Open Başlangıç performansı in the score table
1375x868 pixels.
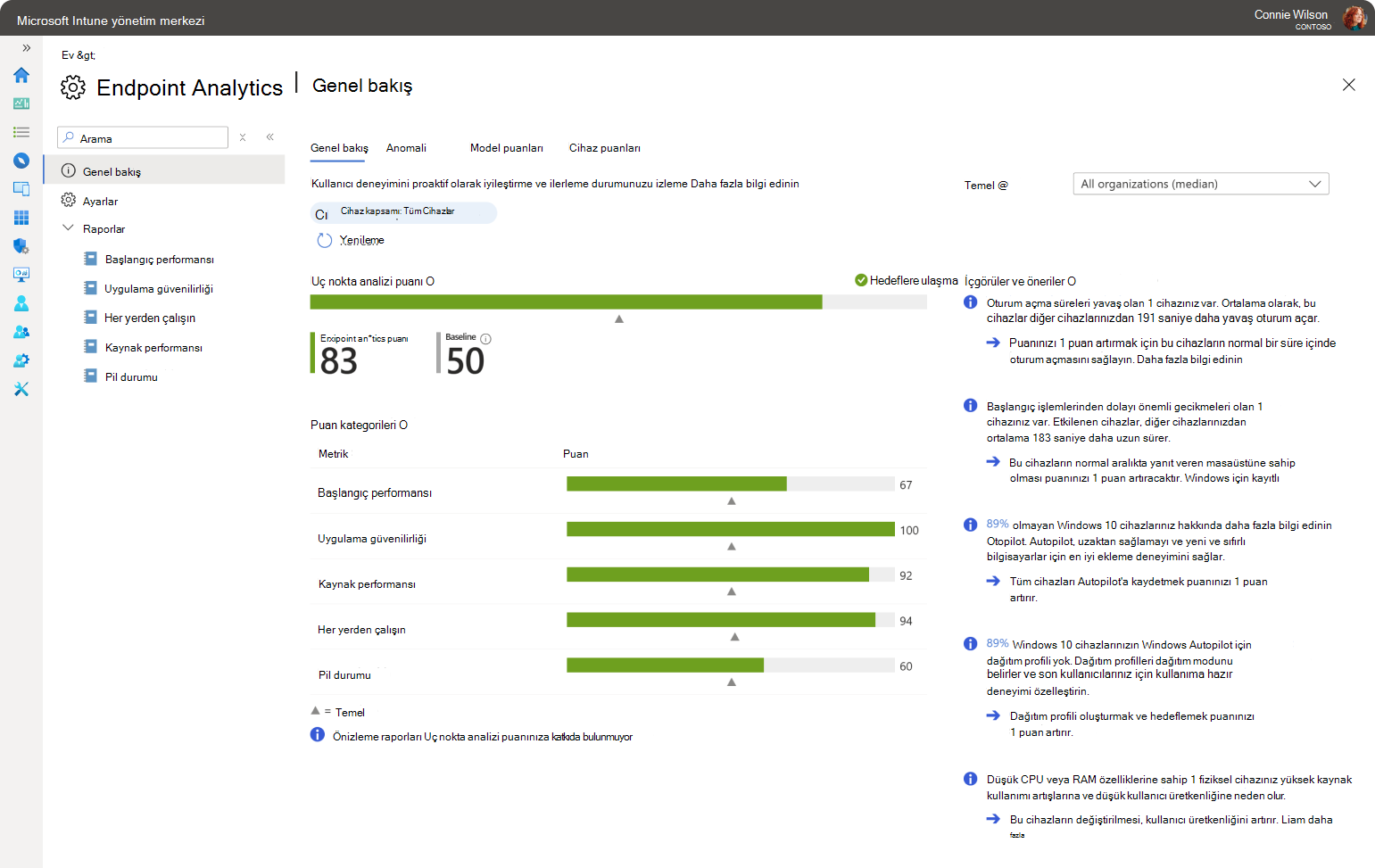coord(375,492)
